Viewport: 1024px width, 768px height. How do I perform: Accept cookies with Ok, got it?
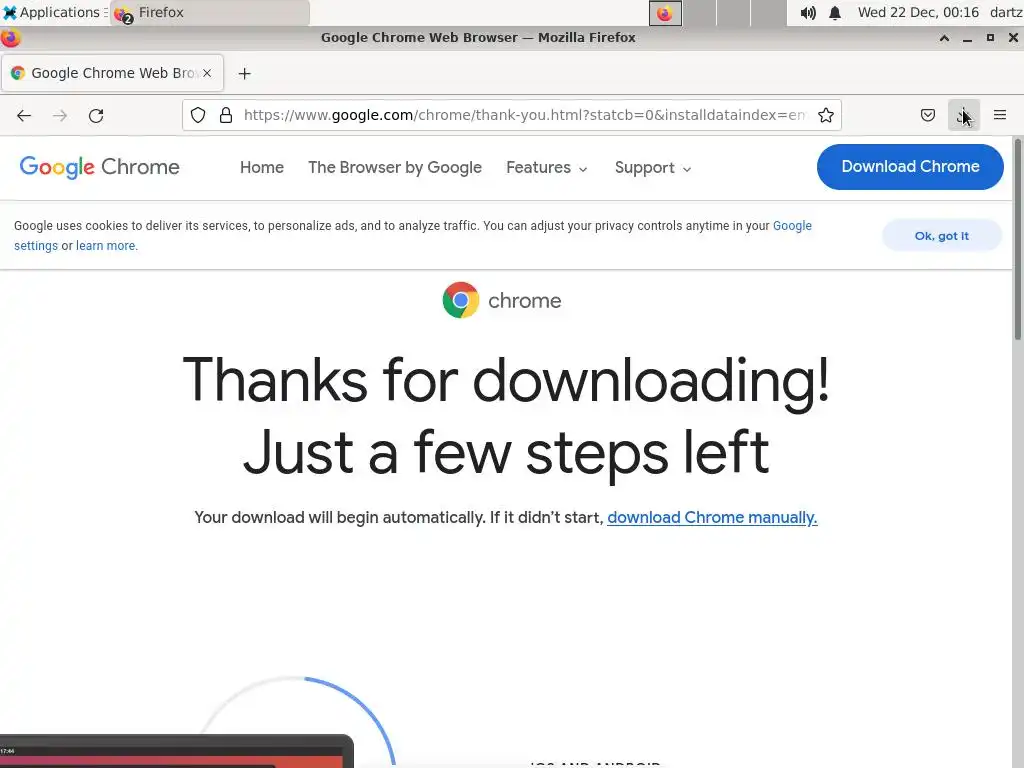click(941, 236)
